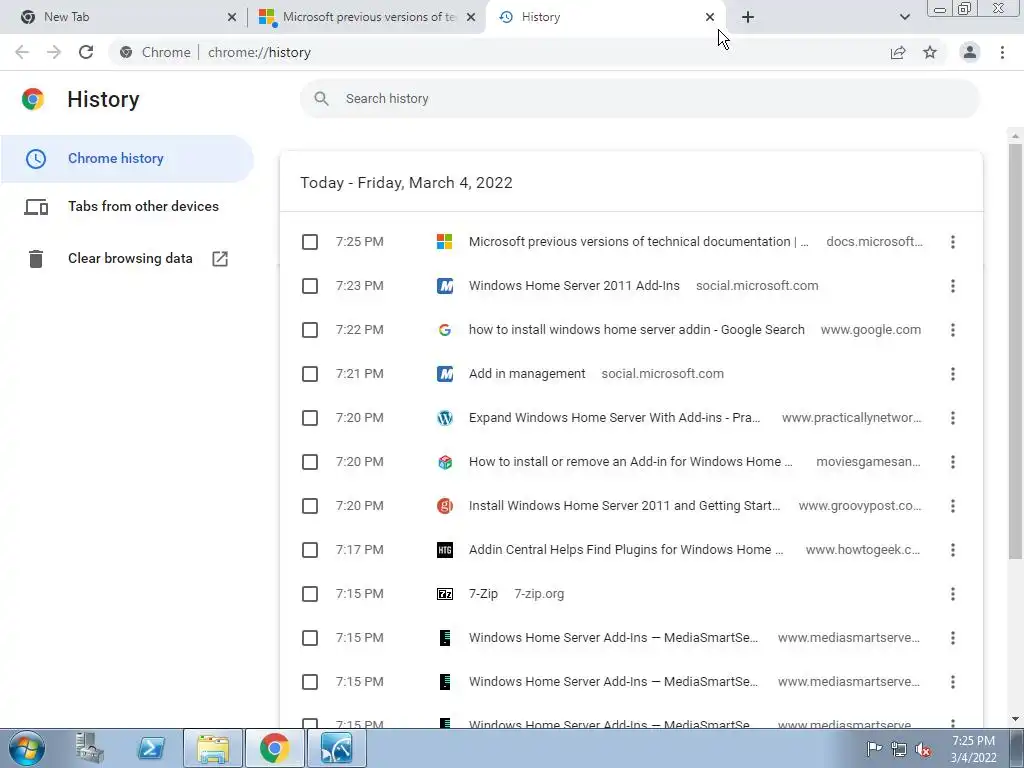Screen dimensions: 1024x768
Task: Open more actions for Windows Home Server 2011 Add-Ins
Action: pos(953,286)
